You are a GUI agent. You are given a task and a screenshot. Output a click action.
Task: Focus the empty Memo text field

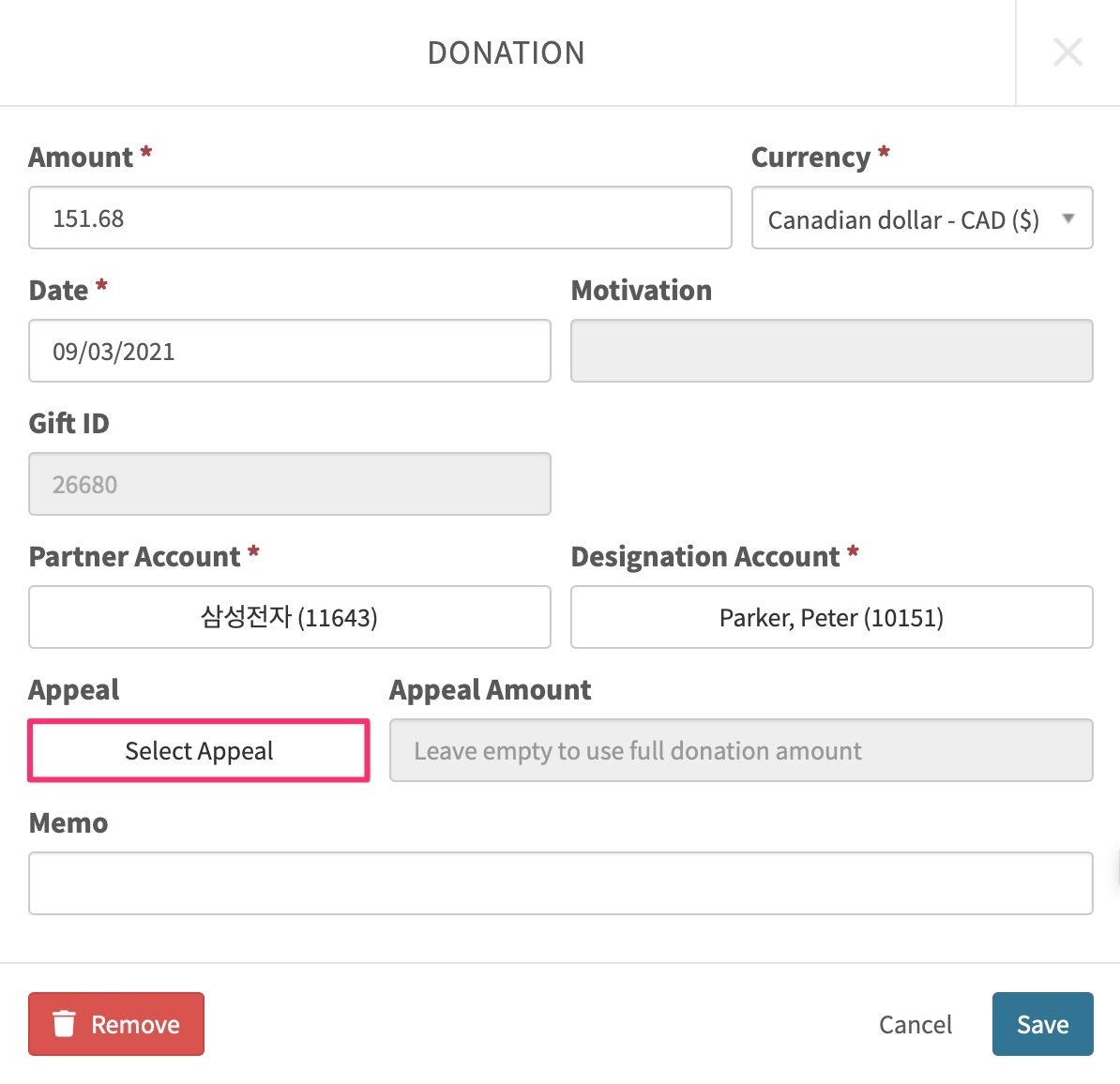[x=561, y=883]
